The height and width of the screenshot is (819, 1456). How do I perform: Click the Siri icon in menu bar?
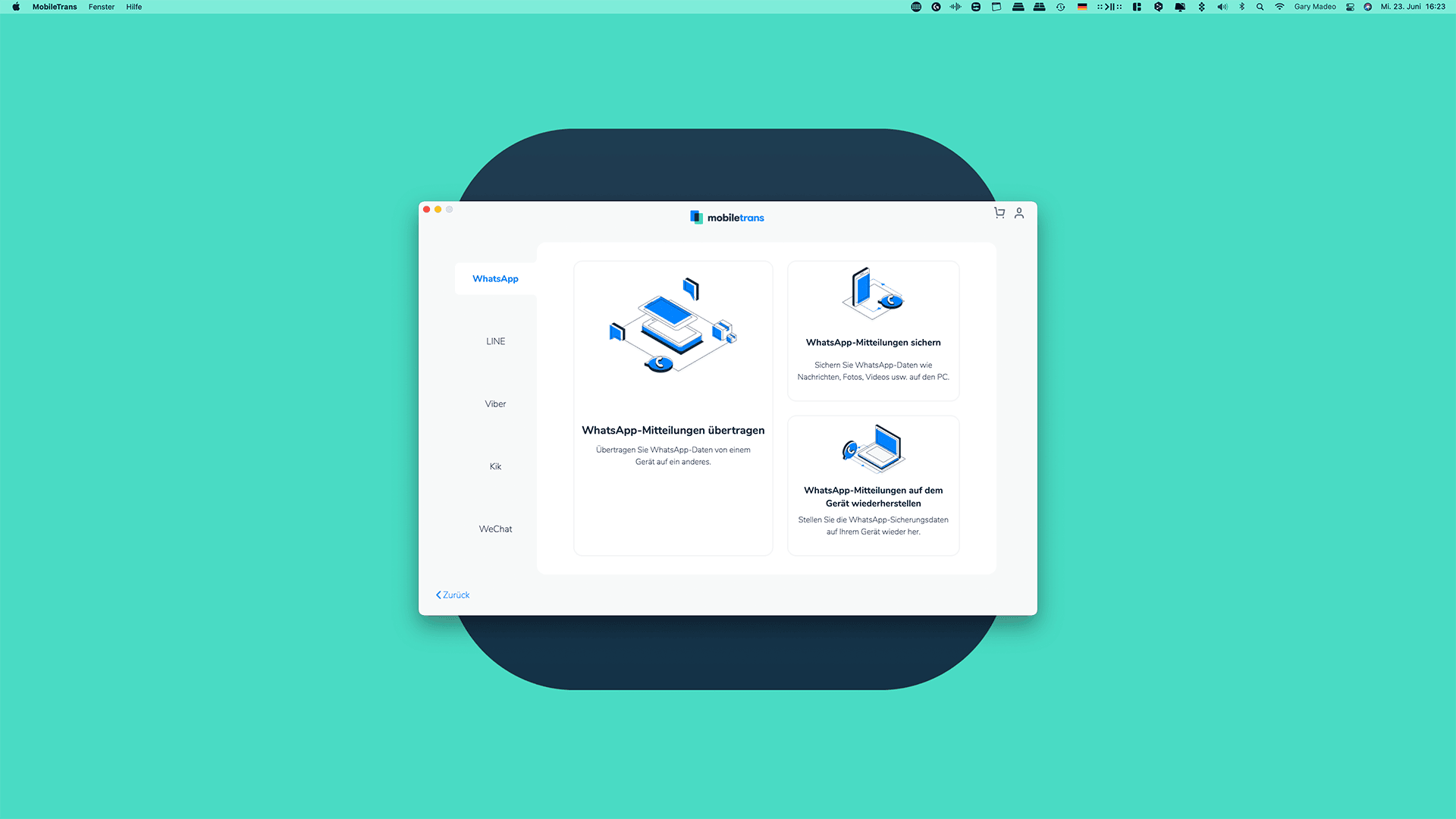pos(1368,7)
